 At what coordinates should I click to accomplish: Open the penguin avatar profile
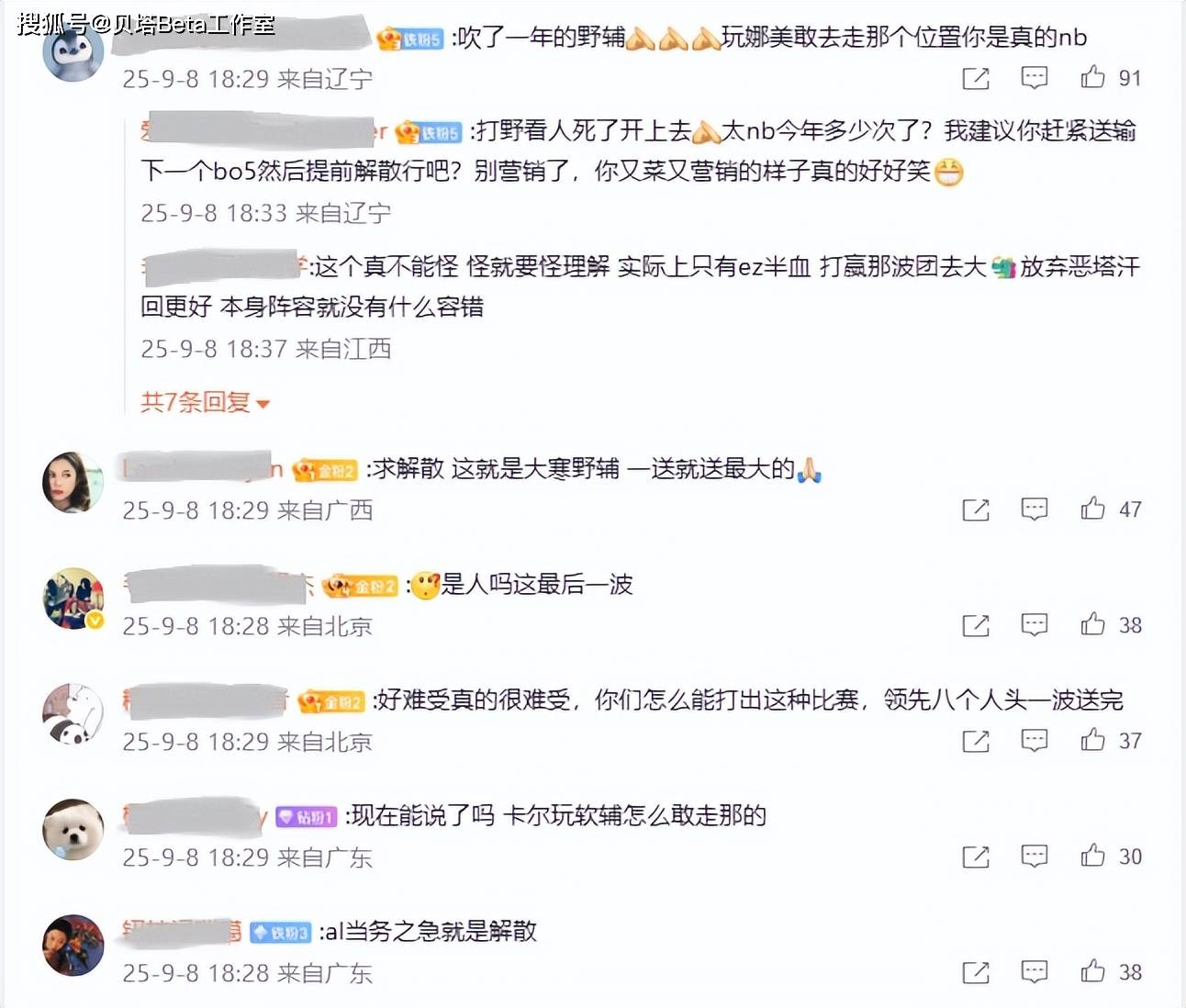[x=73, y=52]
